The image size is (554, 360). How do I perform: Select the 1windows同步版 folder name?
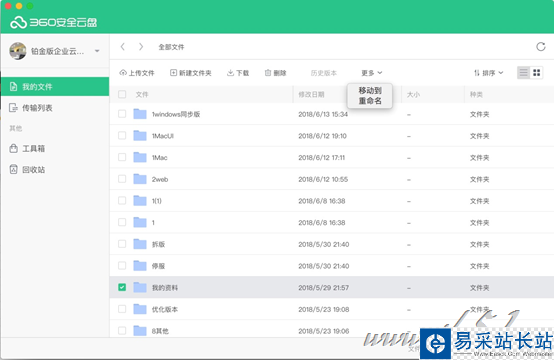coord(176,114)
